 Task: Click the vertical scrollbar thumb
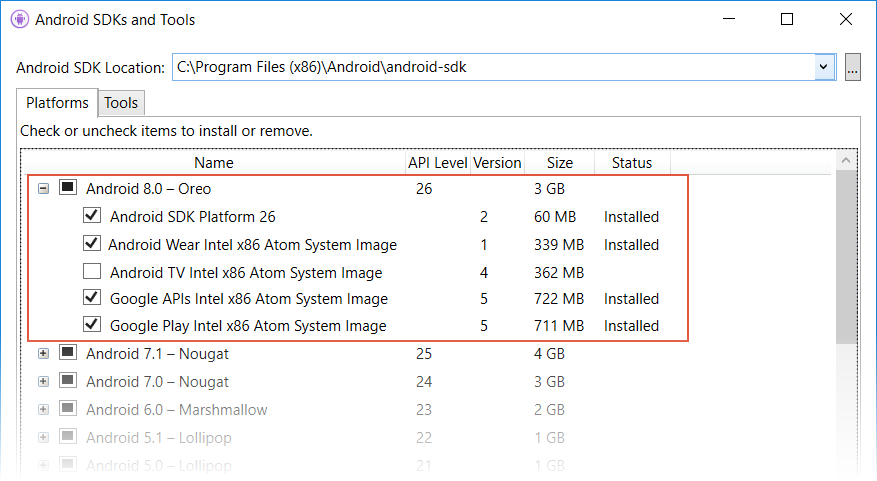click(x=846, y=257)
